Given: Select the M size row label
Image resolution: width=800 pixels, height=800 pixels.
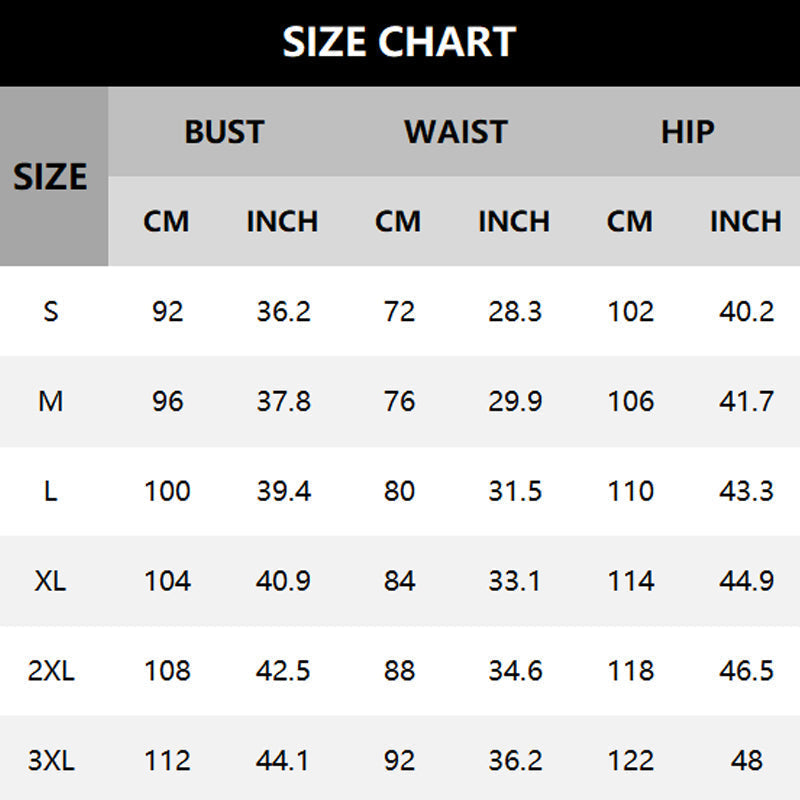Looking at the screenshot, I should click(51, 401).
